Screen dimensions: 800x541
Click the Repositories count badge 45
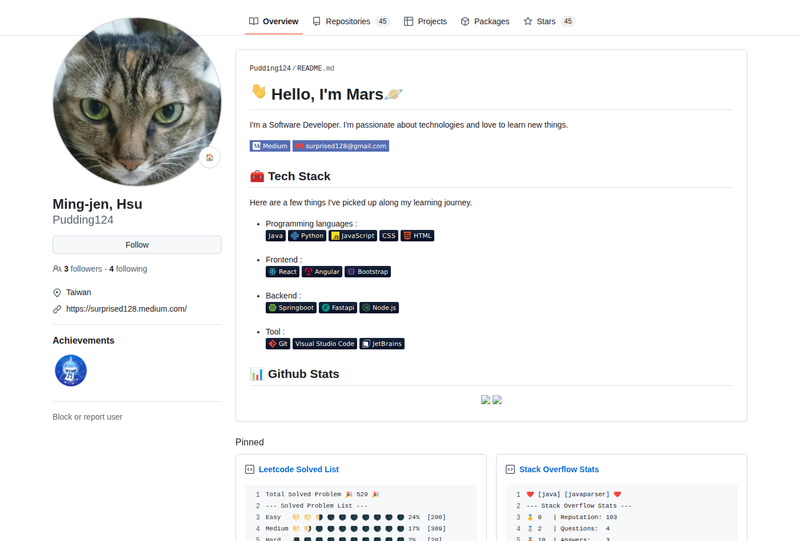383,21
